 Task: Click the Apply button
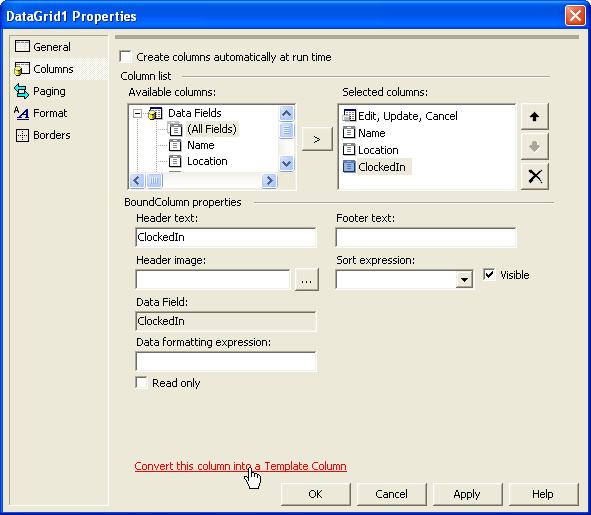pos(467,494)
